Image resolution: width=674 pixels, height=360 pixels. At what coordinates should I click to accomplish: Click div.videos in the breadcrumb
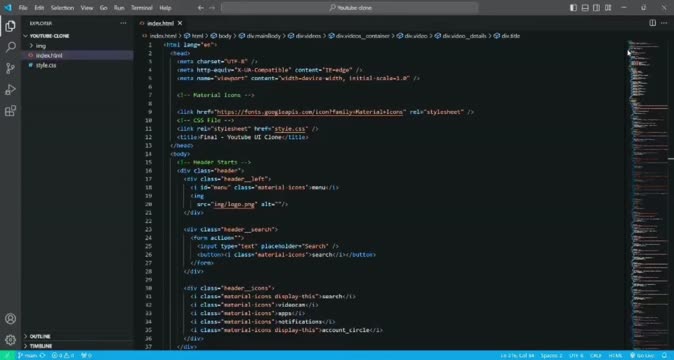click(308, 36)
